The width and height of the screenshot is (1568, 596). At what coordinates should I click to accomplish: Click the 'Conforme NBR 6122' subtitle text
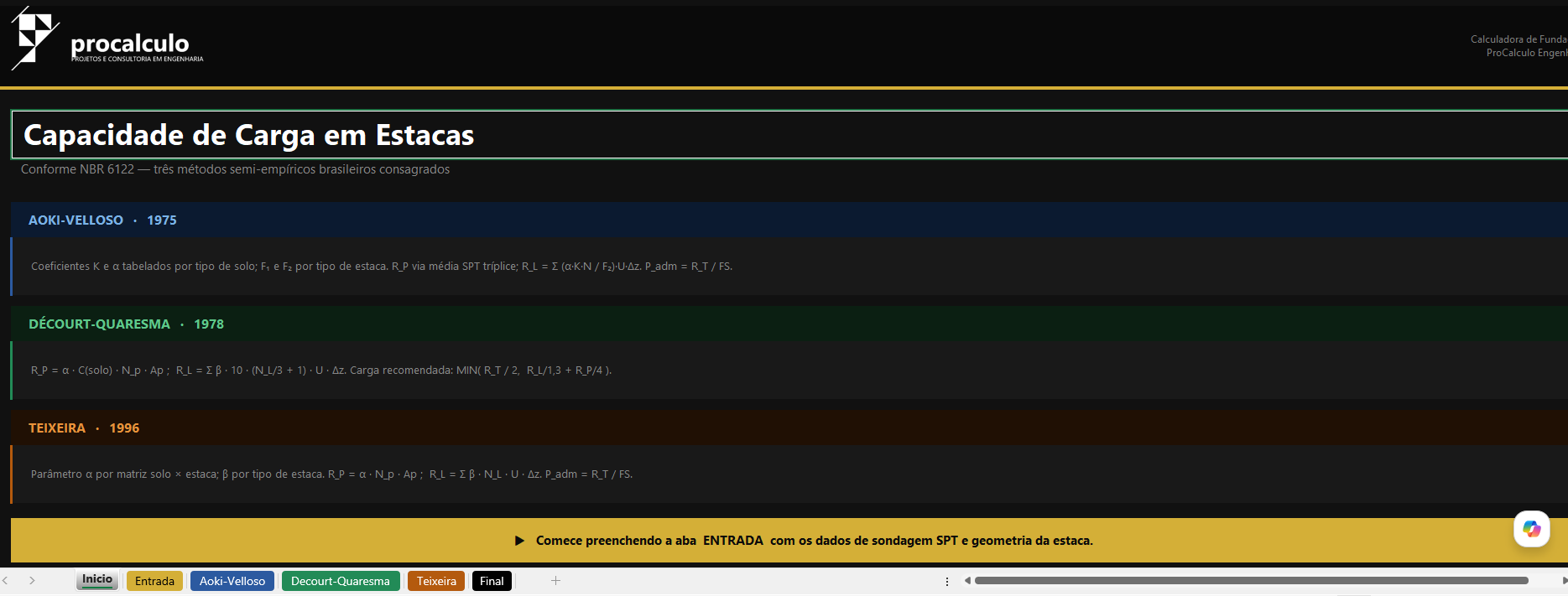(235, 169)
